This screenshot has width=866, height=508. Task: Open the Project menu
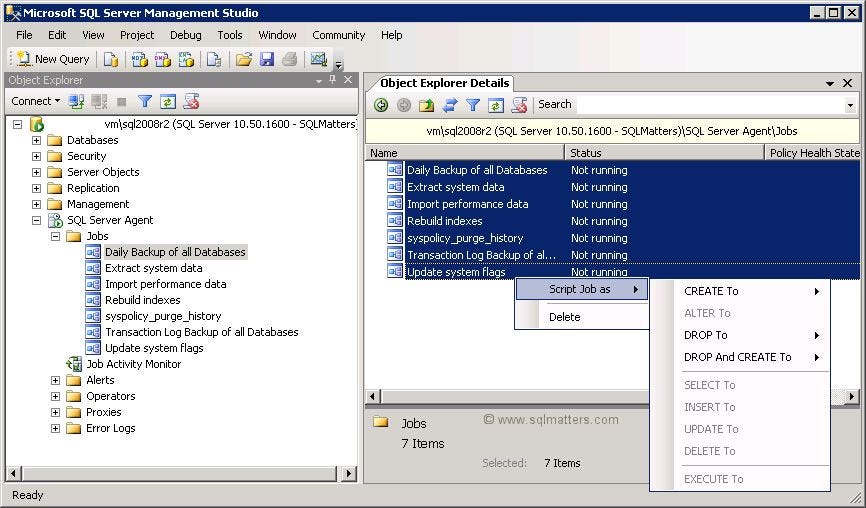pos(137,35)
